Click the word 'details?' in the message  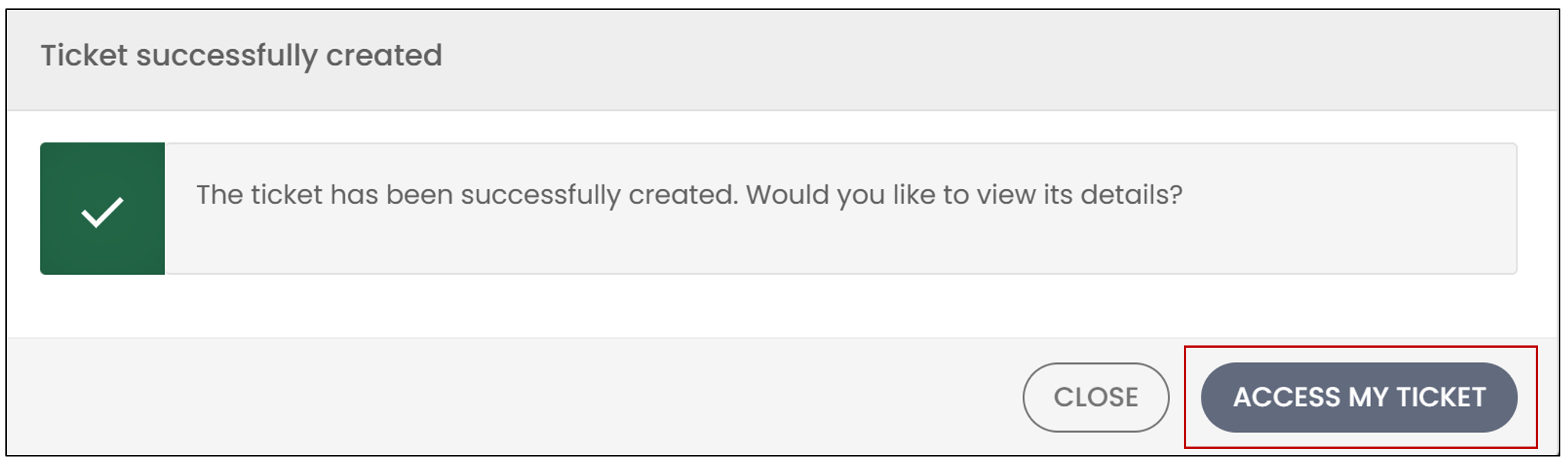click(1131, 195)
